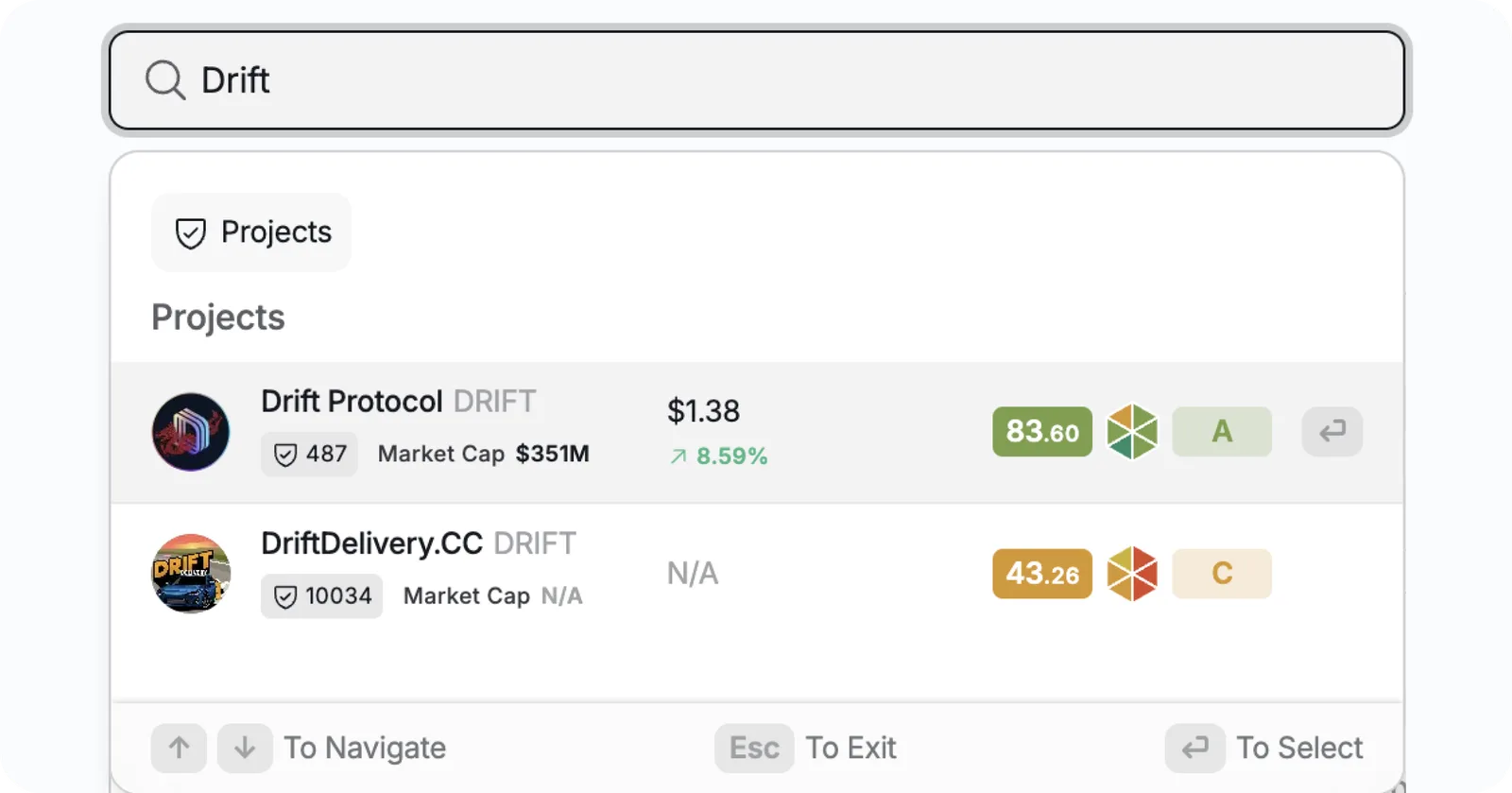Image resolution: width=1512 pixels, height=793 pixels.
Task: Click the 10034 shield badge
Action: [x=322, y=596]
